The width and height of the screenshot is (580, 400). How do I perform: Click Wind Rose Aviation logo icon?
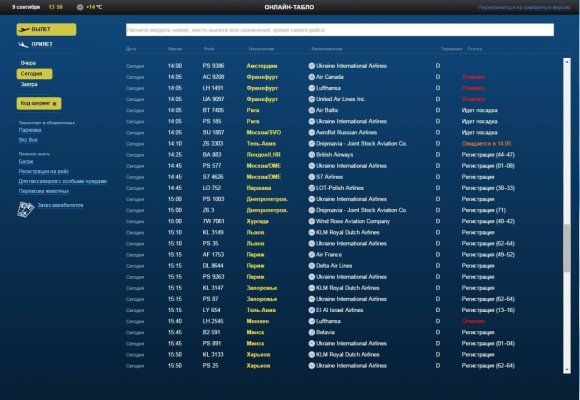(311, 221)
